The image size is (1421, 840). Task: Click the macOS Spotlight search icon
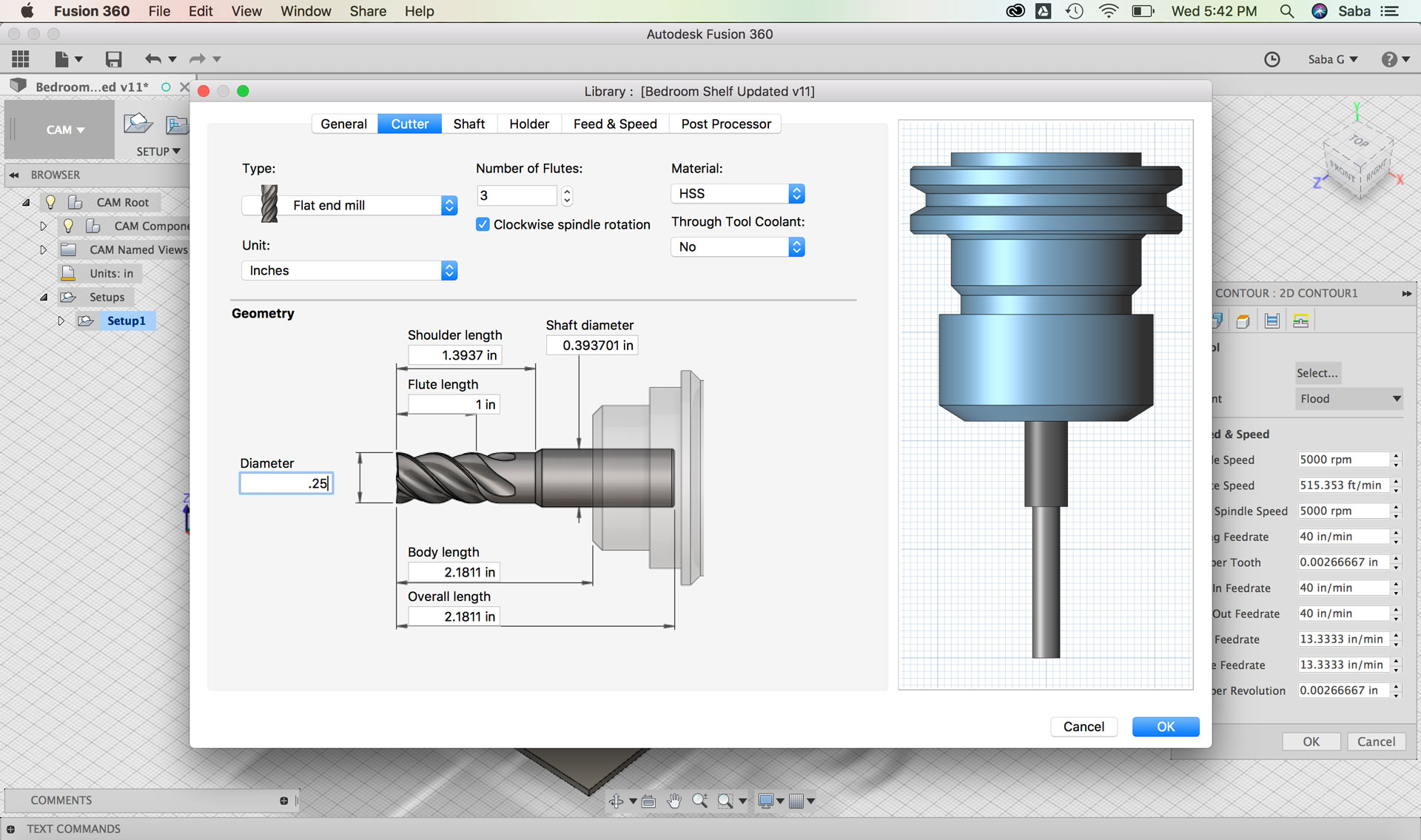1287,11
